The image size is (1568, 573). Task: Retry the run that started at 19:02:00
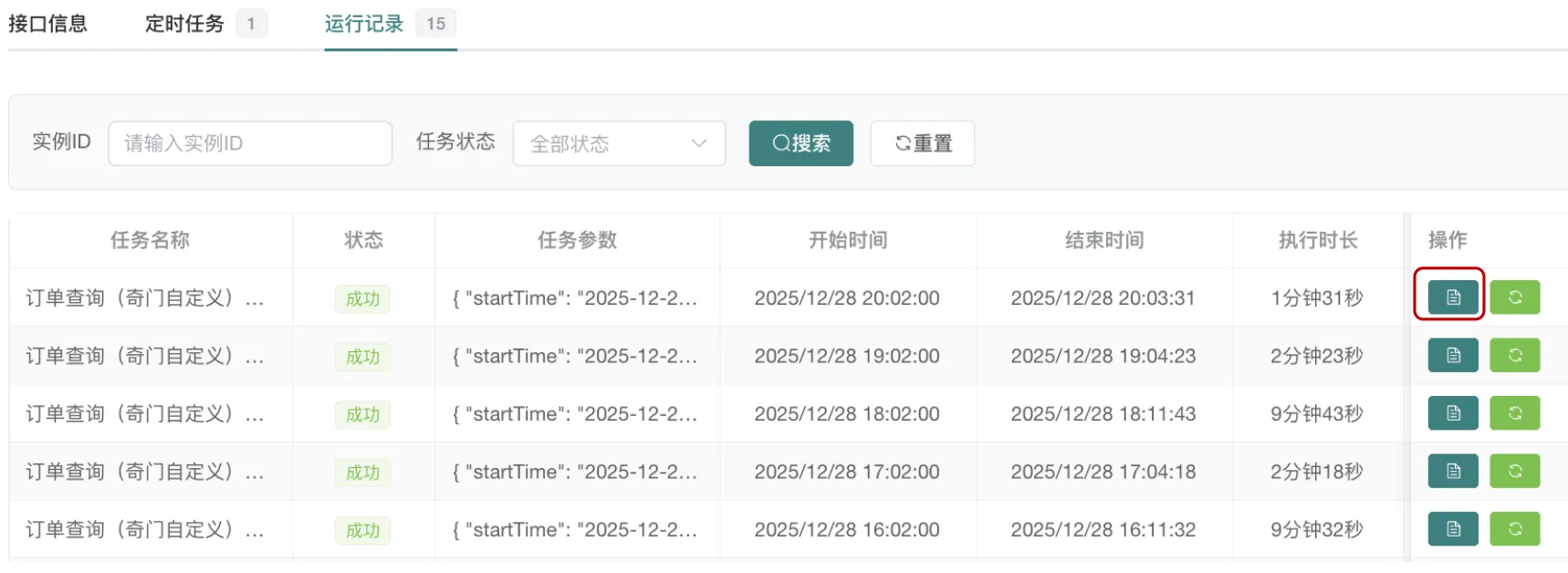tap(1514, 355)
